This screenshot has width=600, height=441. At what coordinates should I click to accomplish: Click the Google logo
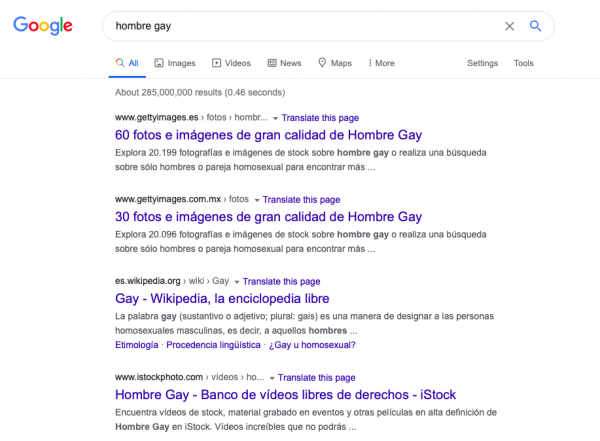tap(43, 26)
